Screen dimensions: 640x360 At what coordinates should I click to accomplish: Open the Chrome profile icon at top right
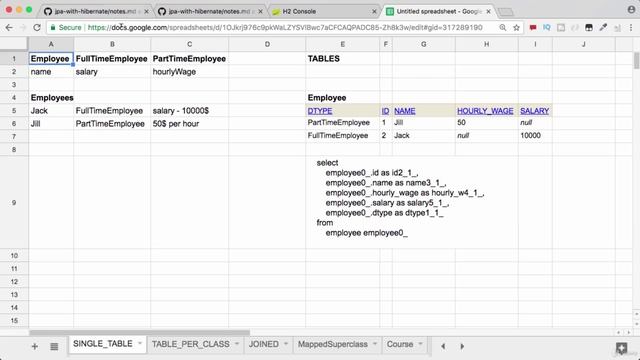(631, 10)
